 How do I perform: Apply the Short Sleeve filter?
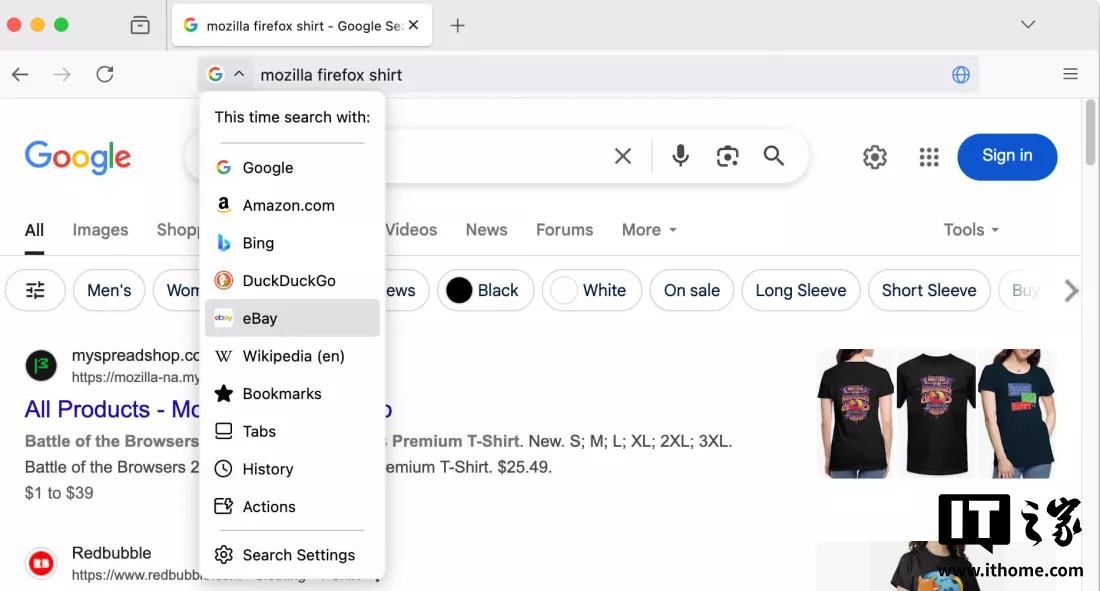click(929, 290)
